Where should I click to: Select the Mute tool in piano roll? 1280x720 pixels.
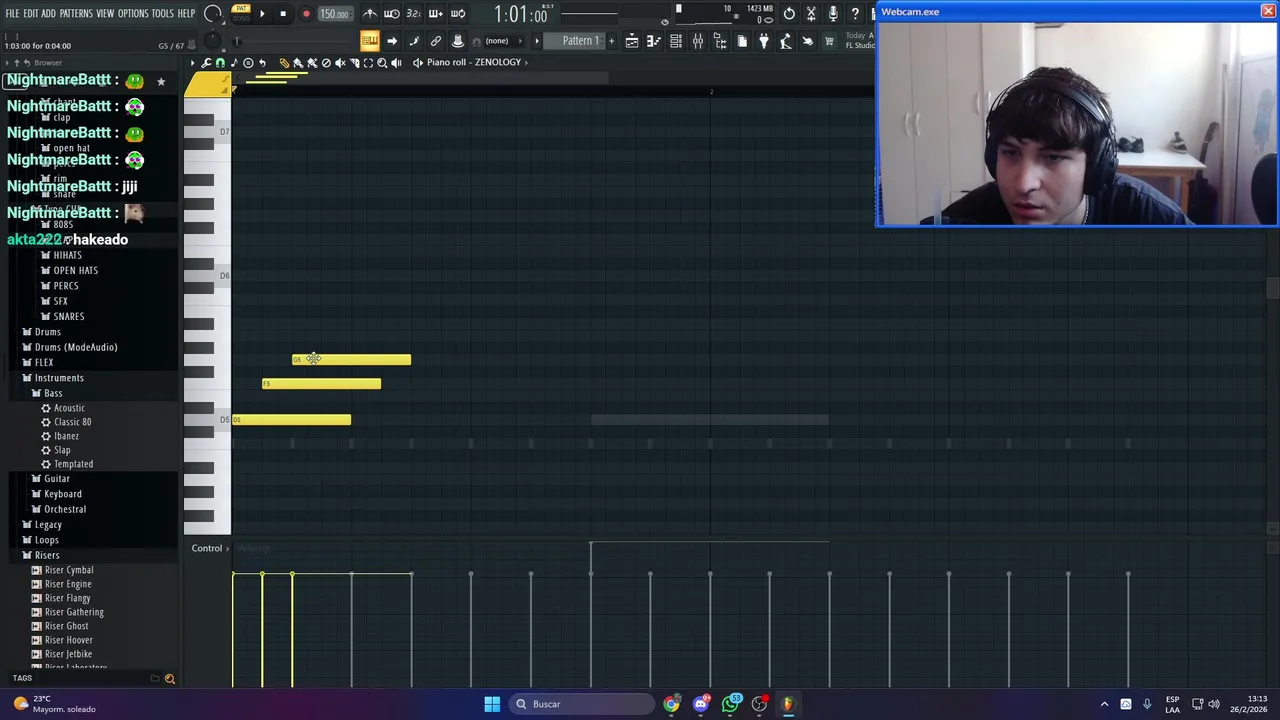tap(340, 62)
